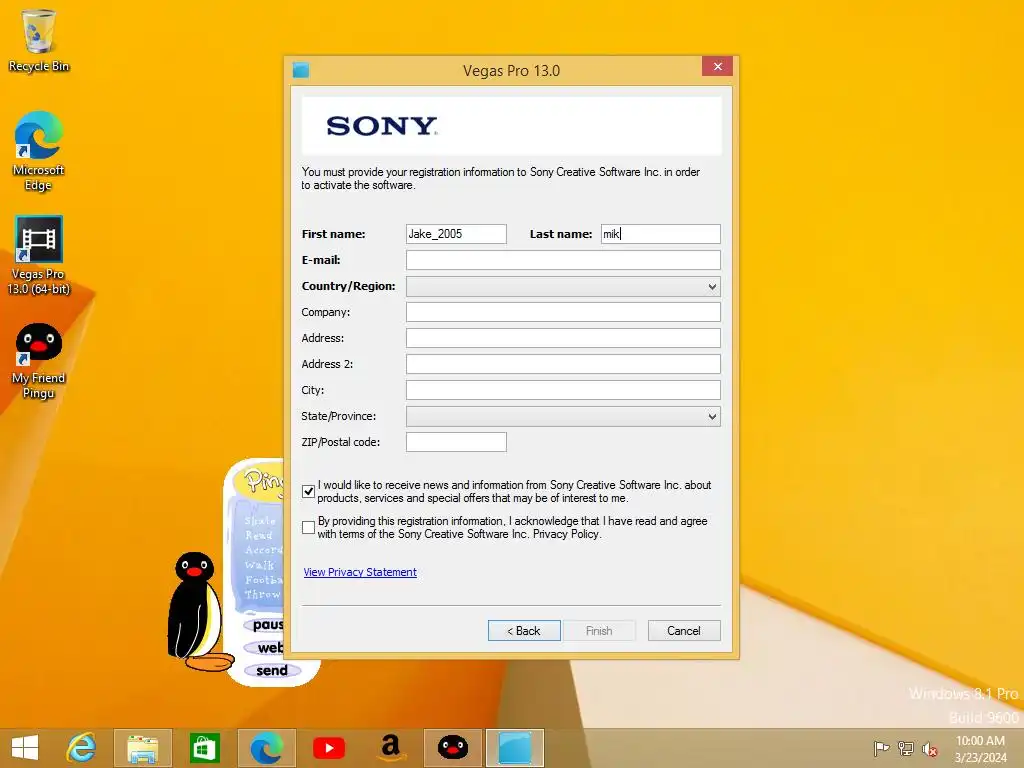Select the My Friend Pingu desktop shortcut
The width and height of the screenshot is (1024, 768).
pos(39,360)
